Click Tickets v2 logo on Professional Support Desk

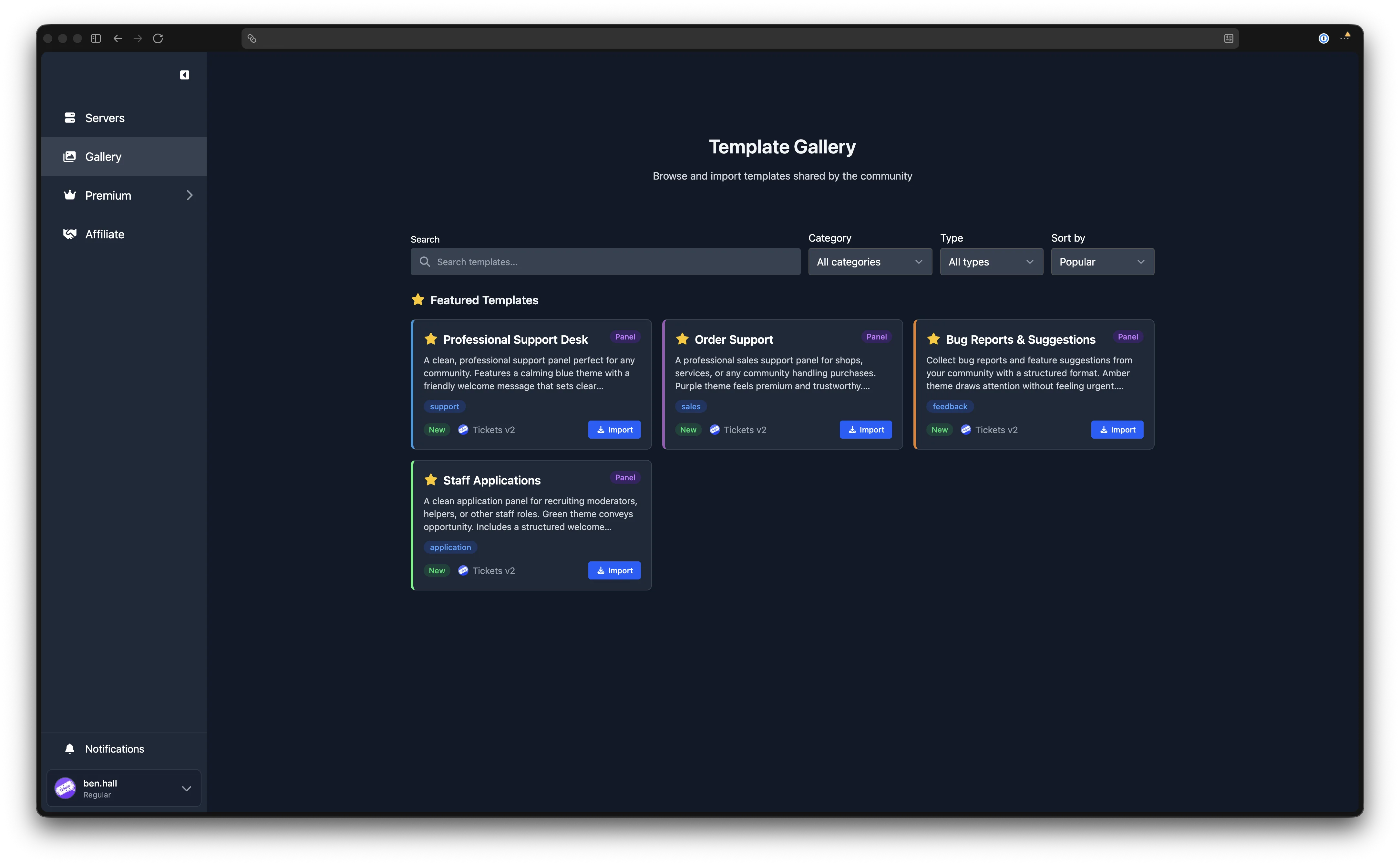pyautogui.click(x=463, y=430)
